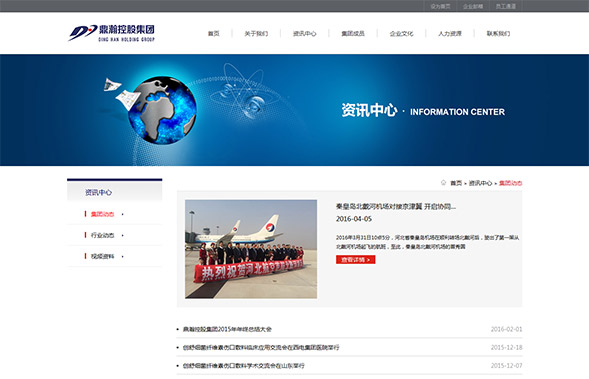
Task: Click 设为首页 in the top gray bar
Action: coord(440,6)
